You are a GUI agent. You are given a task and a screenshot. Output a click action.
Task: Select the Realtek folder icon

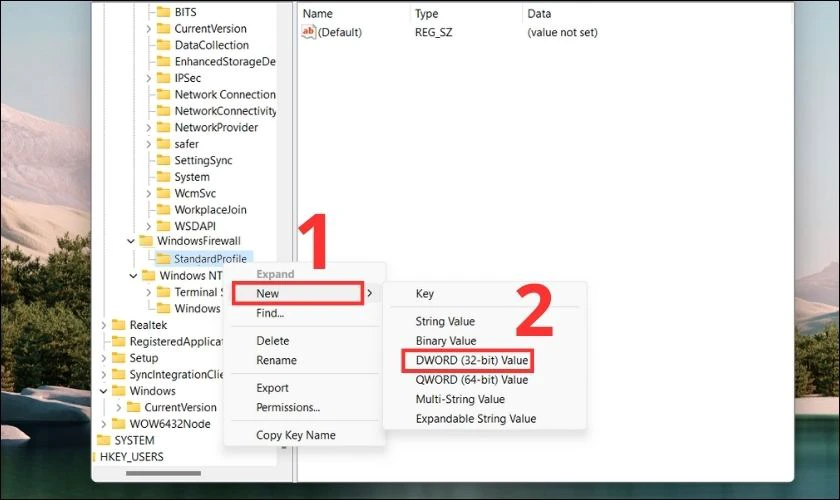pyautogui.click(x=118, y=325)
